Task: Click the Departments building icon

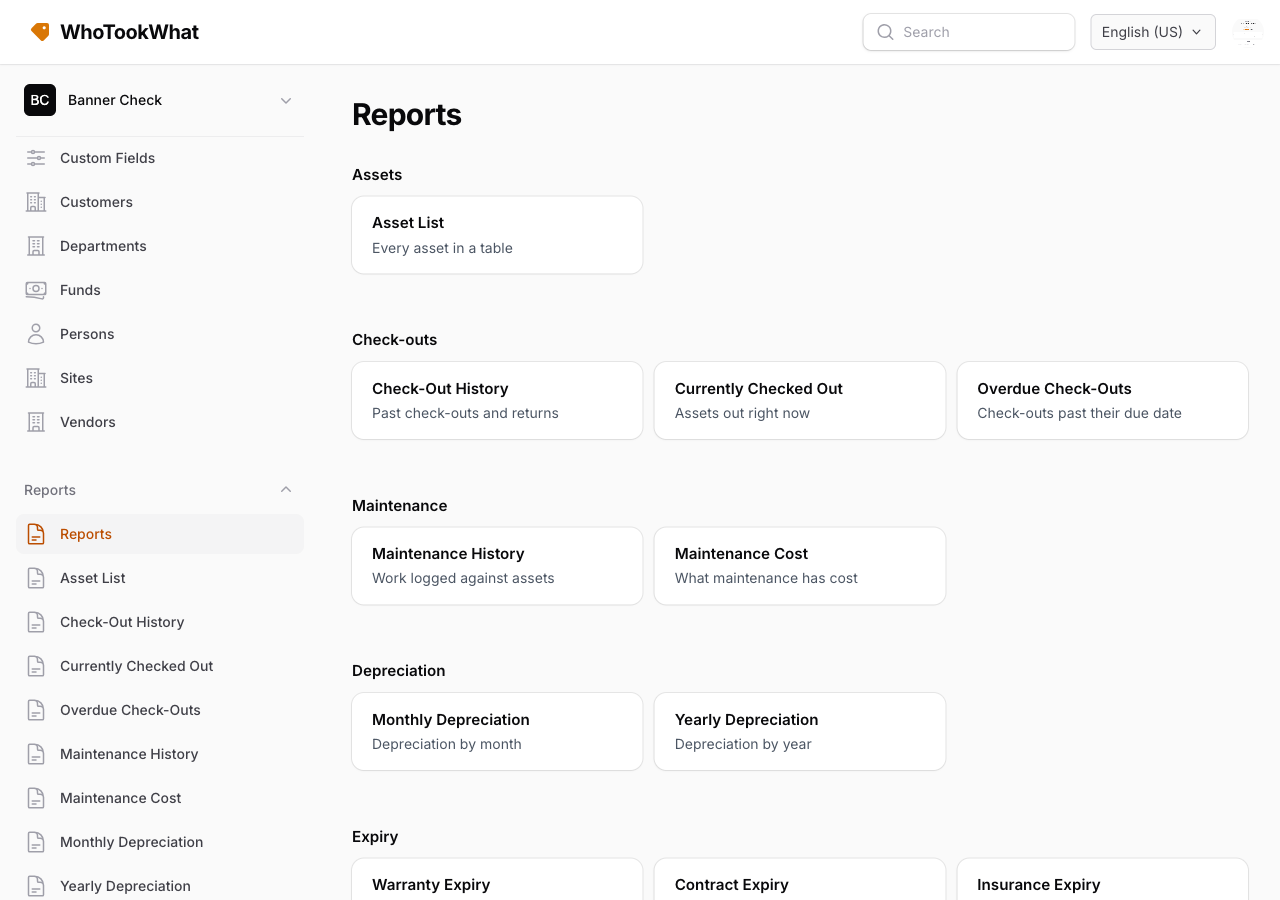Action: [36, 246]
